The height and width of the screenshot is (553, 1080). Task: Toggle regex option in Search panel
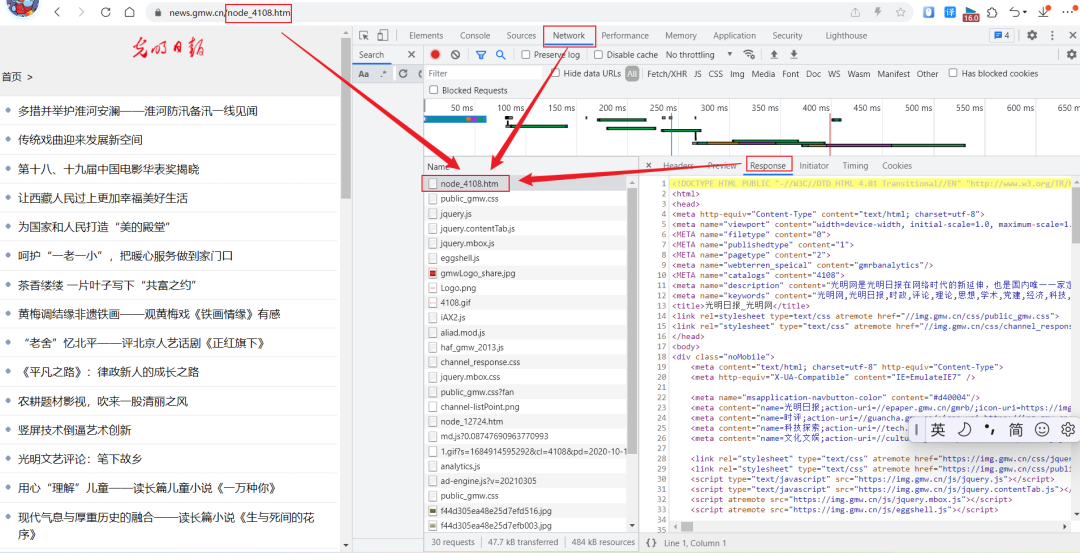384,74
